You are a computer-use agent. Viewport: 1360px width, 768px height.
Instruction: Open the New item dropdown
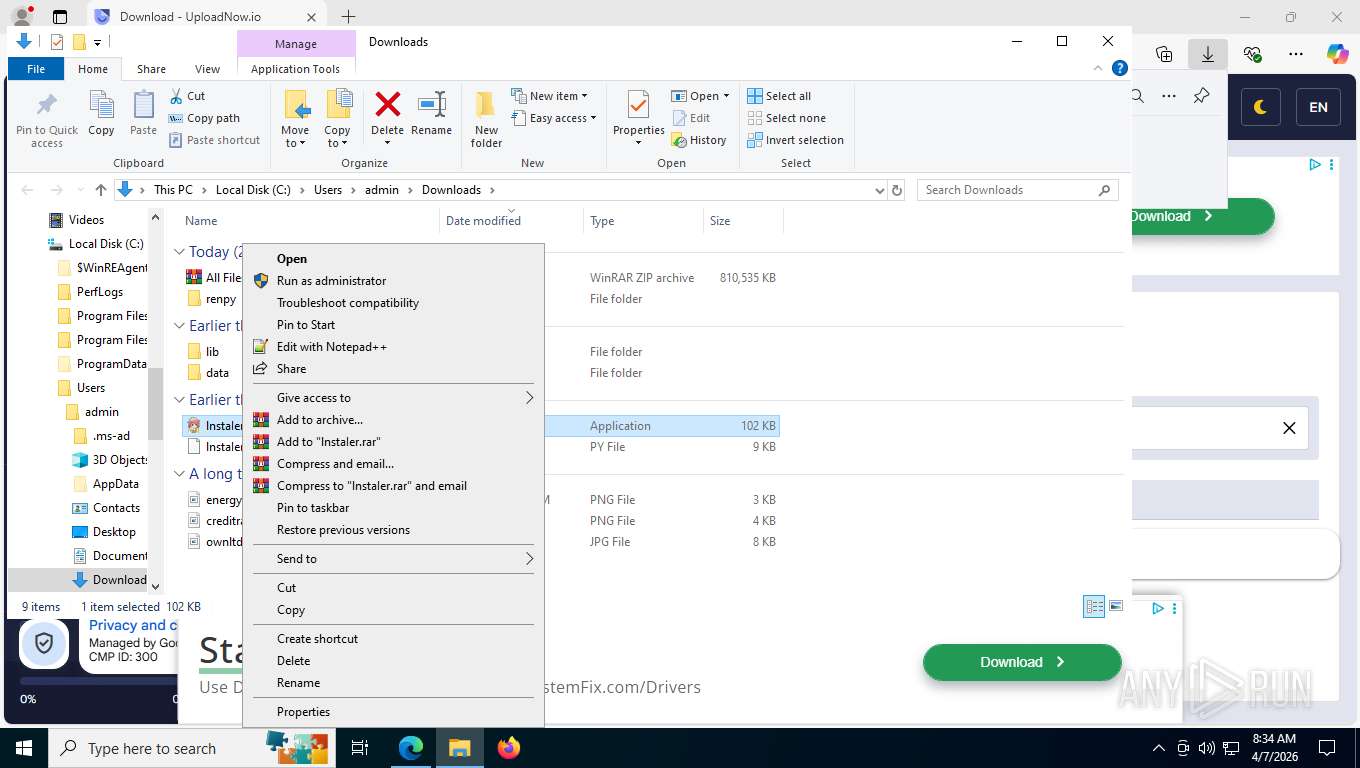[x=549, y=96]
